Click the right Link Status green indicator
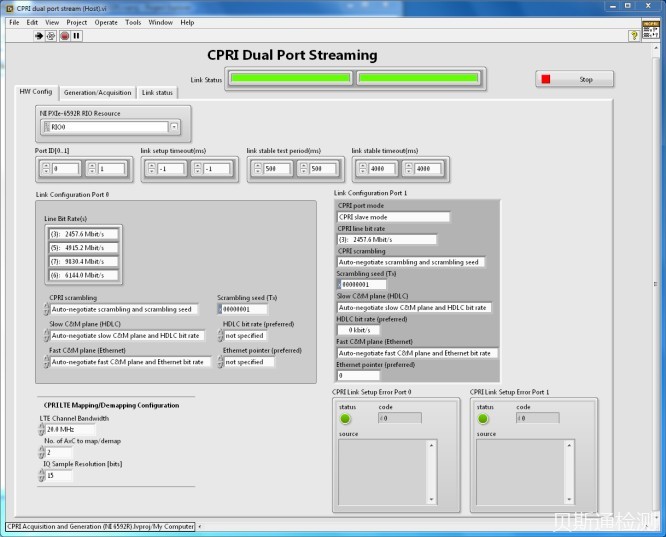The image size is (666, 537). click(418, 78)
